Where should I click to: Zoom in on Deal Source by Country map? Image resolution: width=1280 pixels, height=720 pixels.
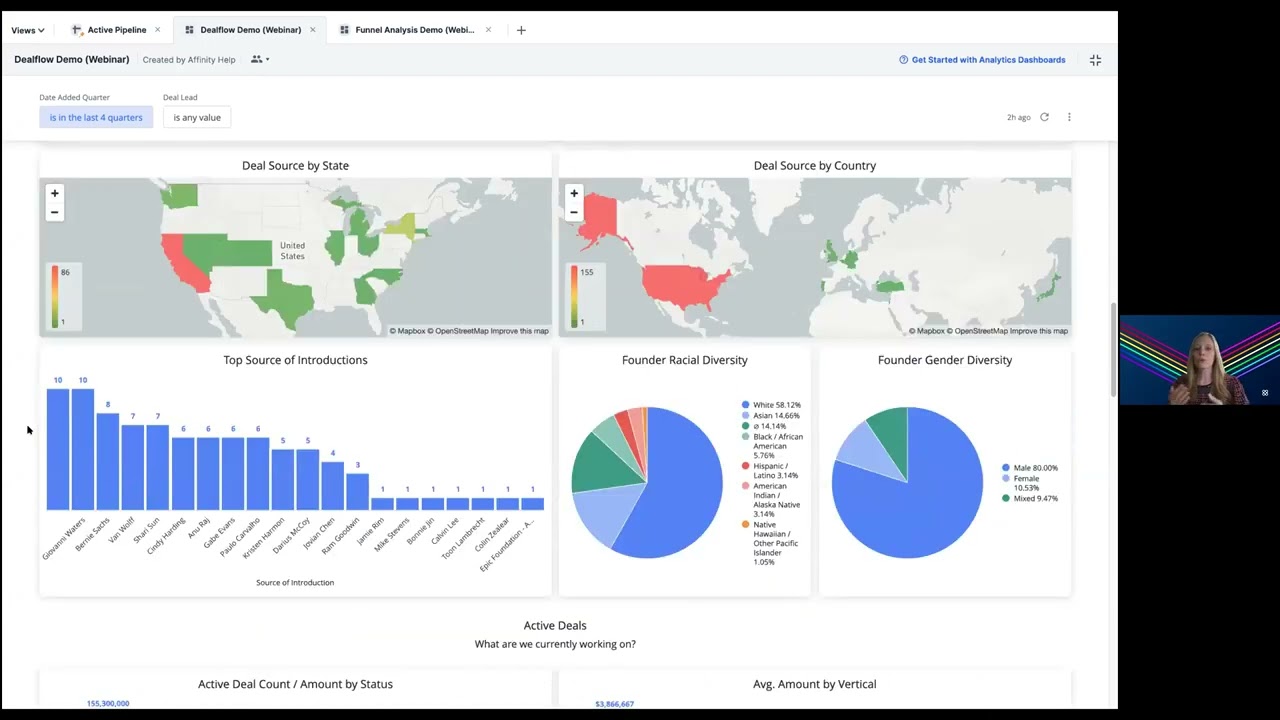tap(574, 193)
